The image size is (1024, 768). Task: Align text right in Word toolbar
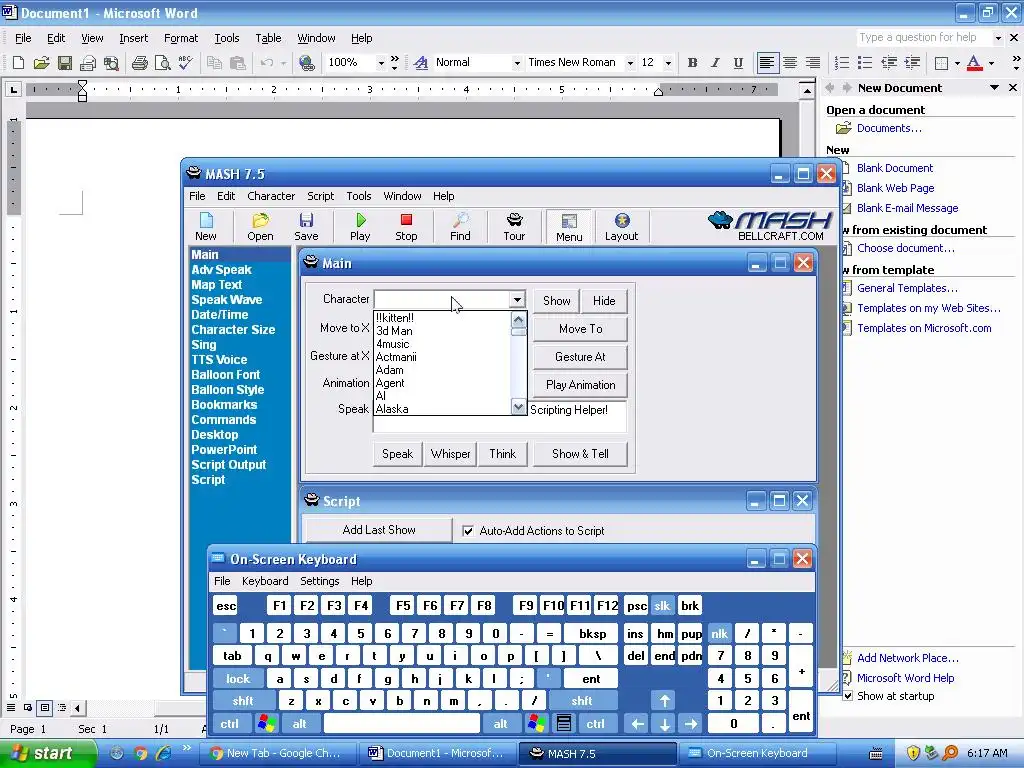[812, 63]
